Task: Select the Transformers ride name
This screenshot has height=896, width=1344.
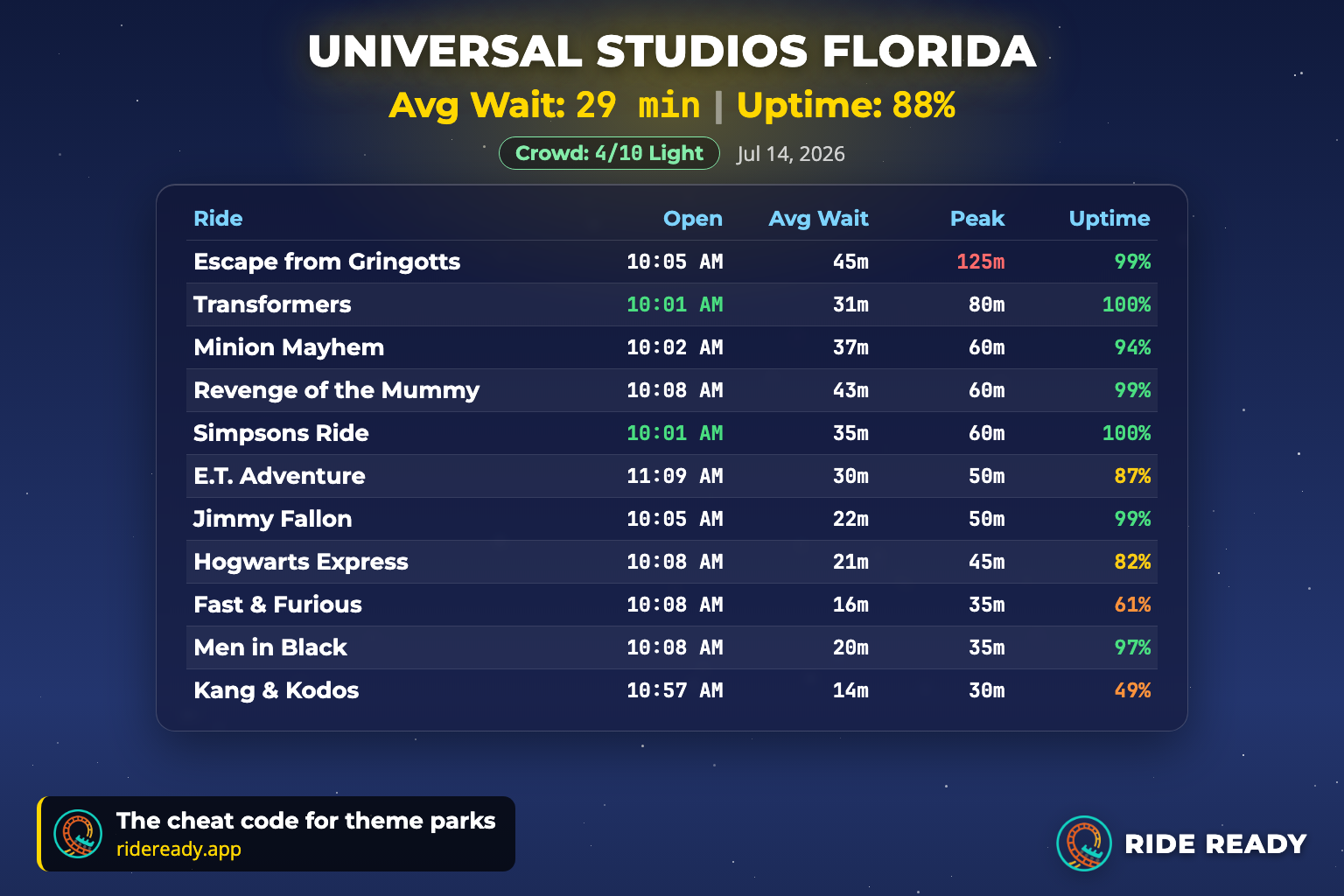Action: coord(272,304)
